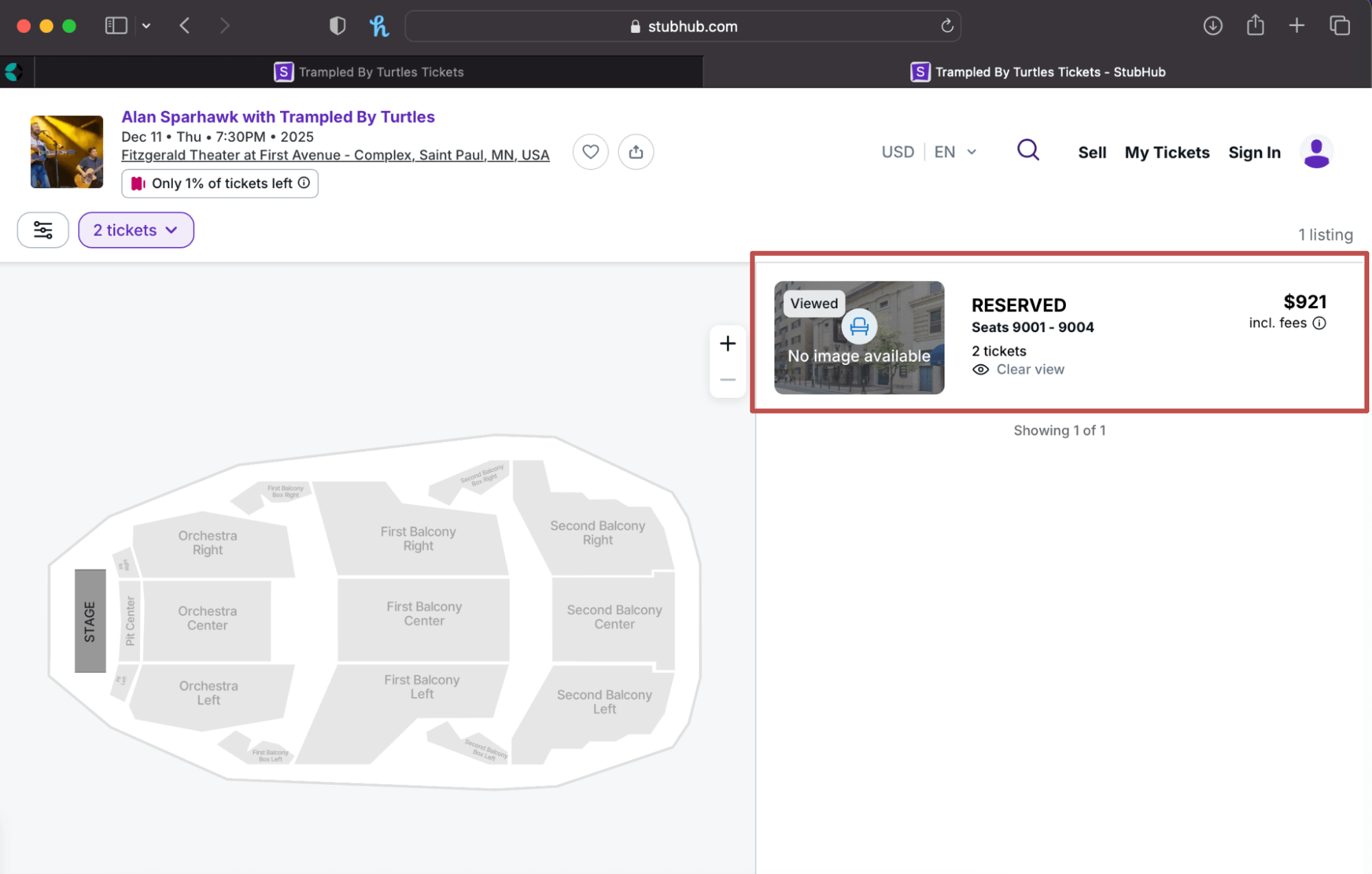This screenshot has width=1372, height=874.
Task: Open the Fitzgerald Theater venue link
Action: pyautogui.click(x=335, y=155)
